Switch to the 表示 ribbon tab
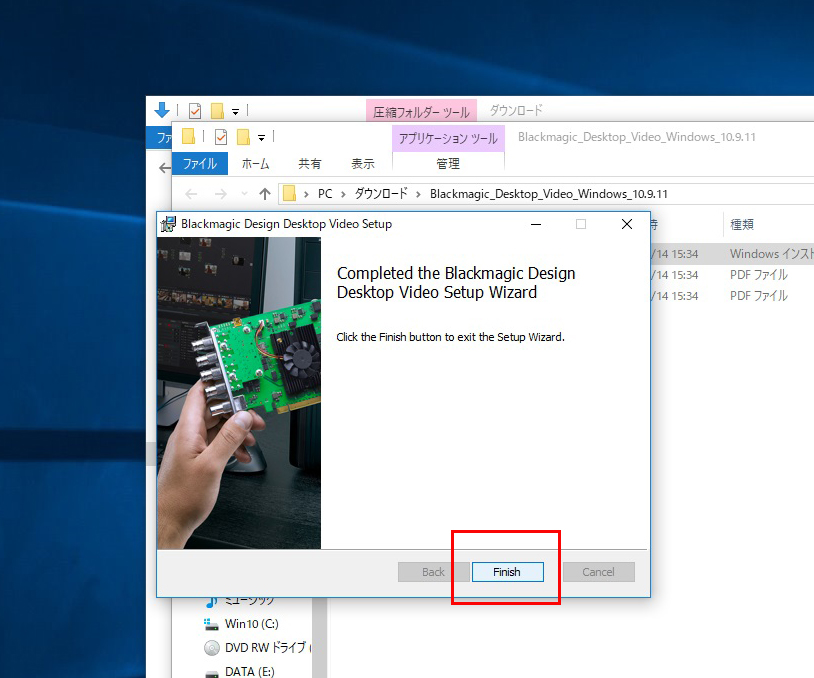Image resolution: width=814 pixels, height=678 pixels. tap(363, 164)
